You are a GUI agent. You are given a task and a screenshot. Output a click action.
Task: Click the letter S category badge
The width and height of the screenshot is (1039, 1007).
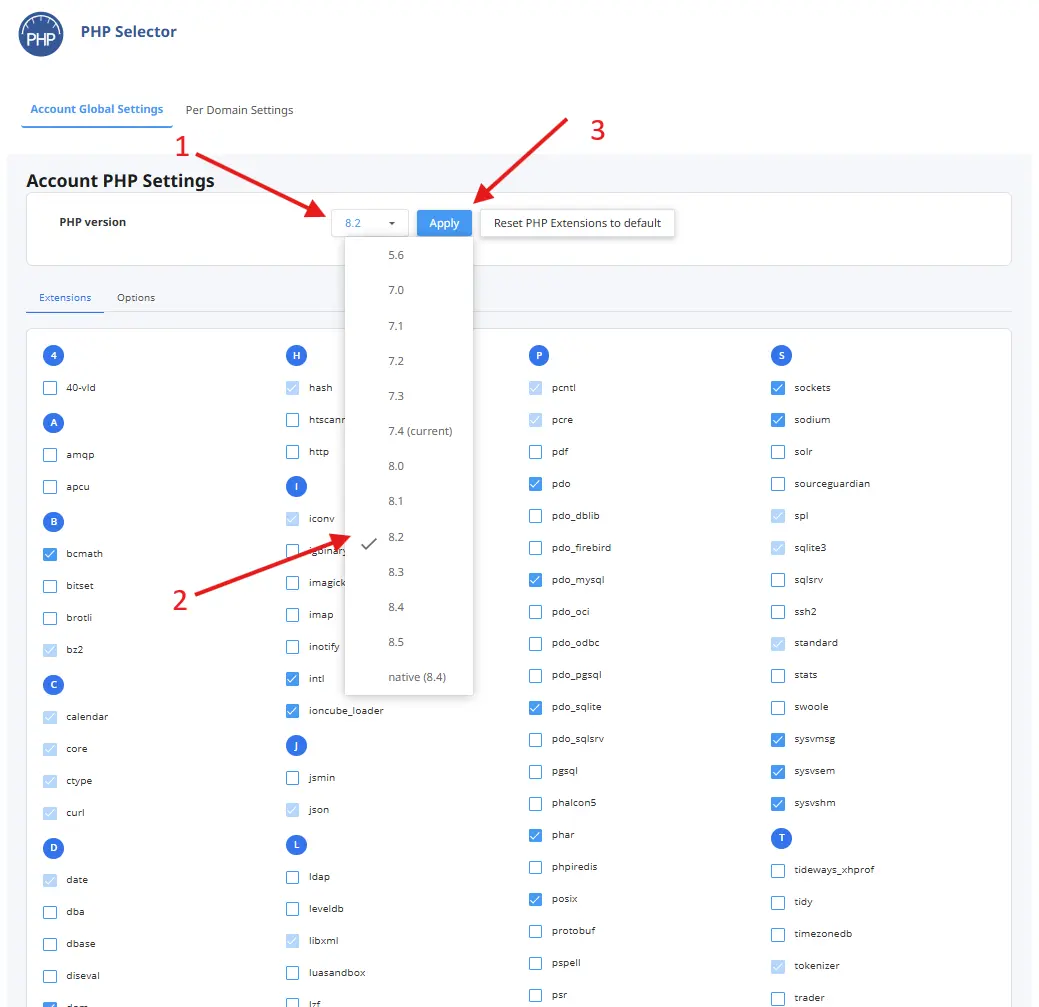[781, 356]
